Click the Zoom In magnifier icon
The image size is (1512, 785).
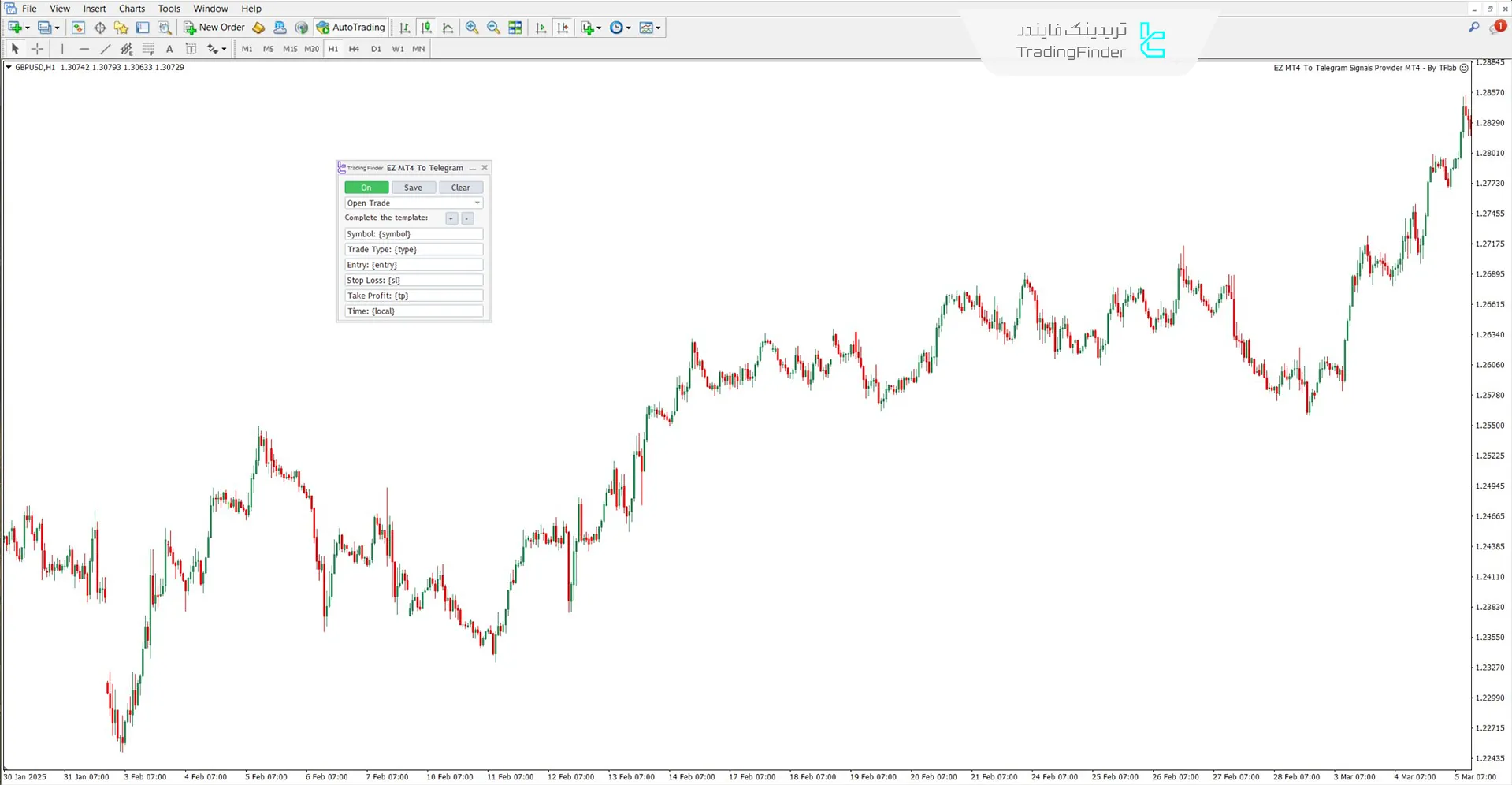472,28
